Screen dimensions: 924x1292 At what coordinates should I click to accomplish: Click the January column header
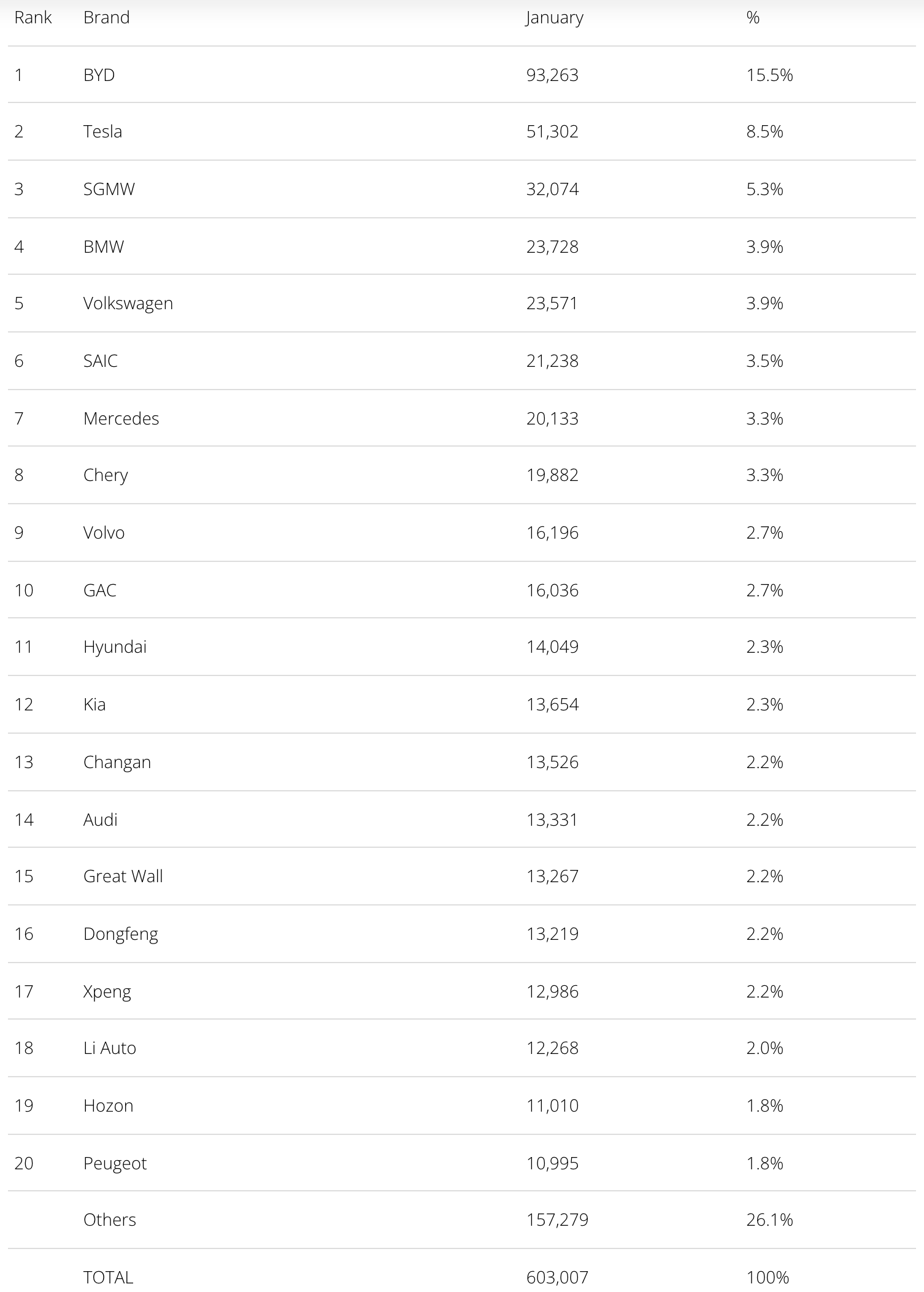coord(554,18)
